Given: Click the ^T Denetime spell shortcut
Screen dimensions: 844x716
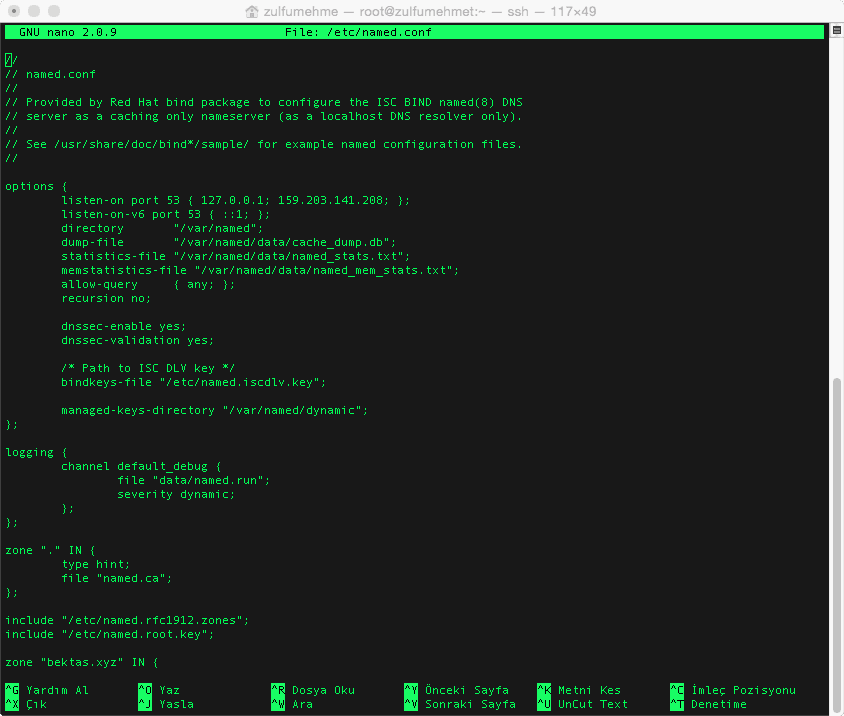Looking at the screenshot, I should [708, 704].
